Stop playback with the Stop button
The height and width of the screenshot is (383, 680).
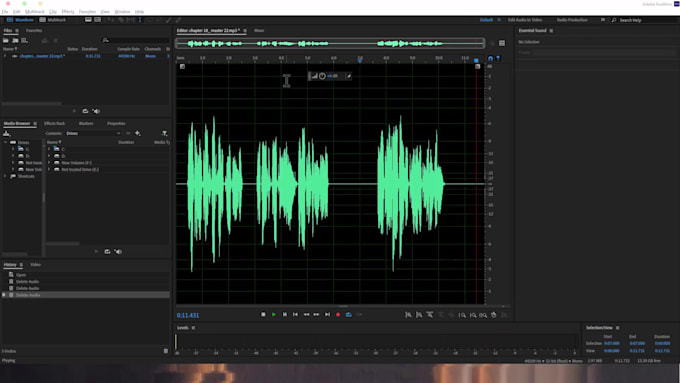point(263,314)
